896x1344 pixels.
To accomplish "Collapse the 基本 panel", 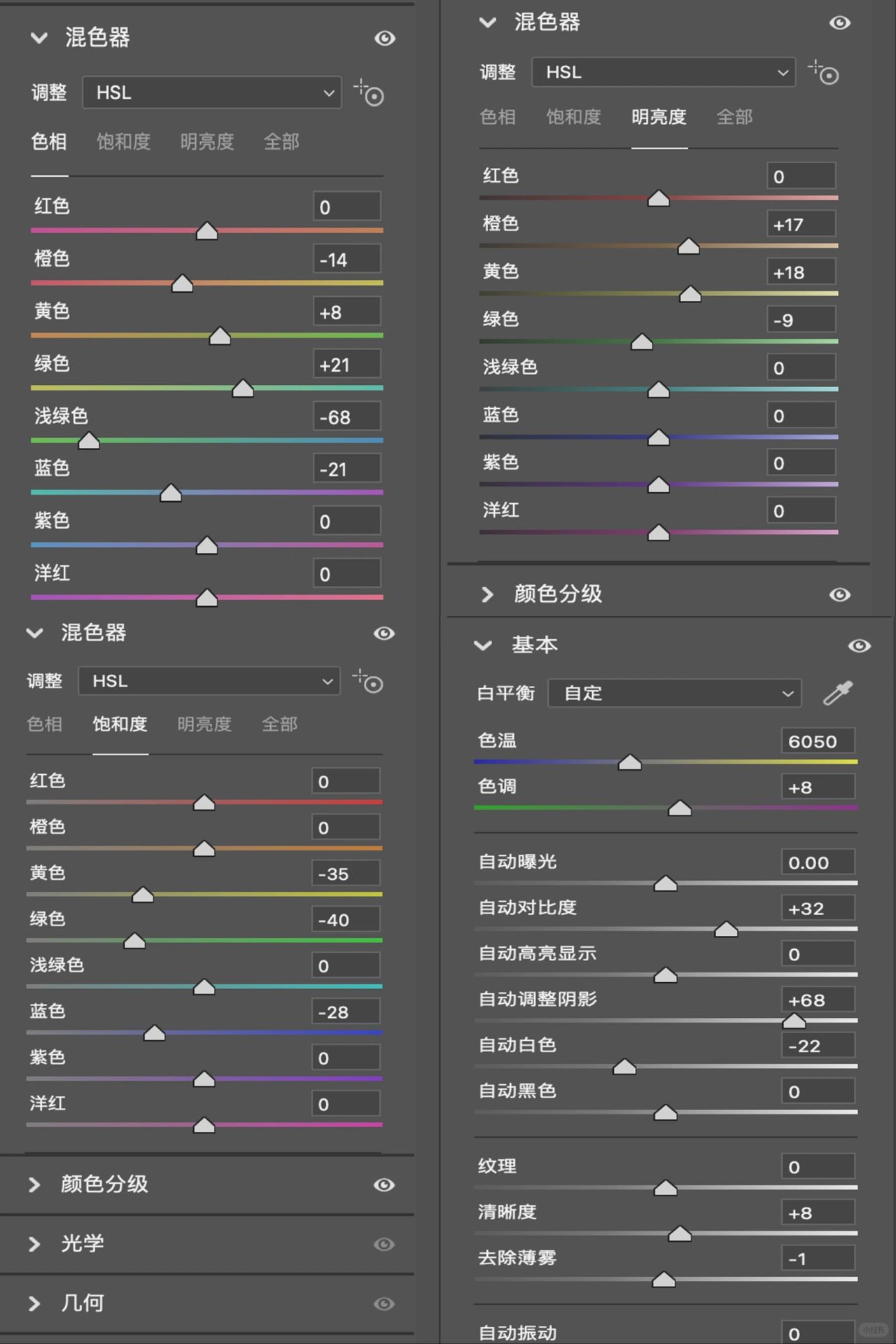I will click(x=483, y=645).
